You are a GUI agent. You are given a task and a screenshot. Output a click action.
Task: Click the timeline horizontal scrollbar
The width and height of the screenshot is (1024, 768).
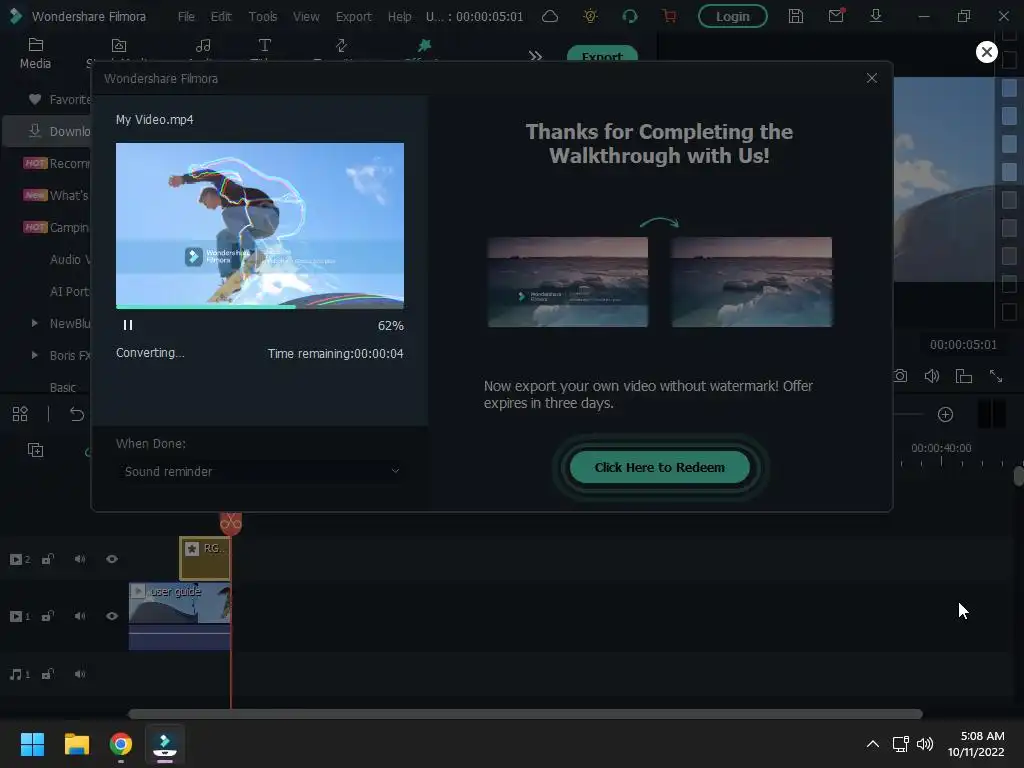[x=525, y=714]
